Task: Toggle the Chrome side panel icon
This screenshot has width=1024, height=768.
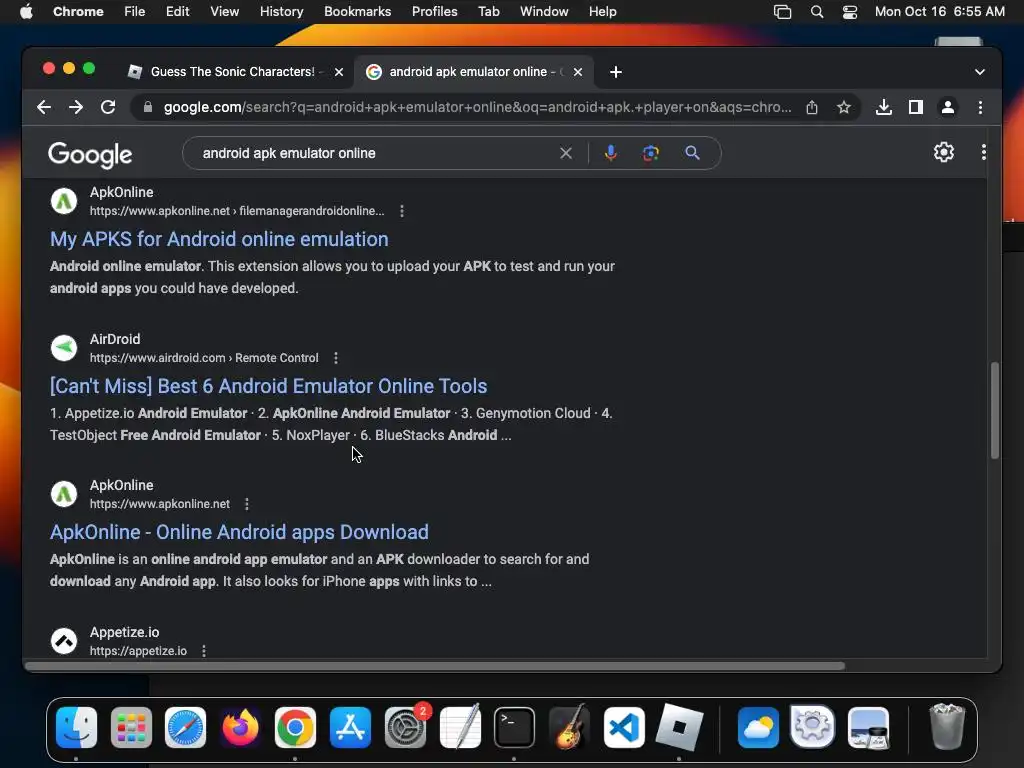Action: (x=916, y=107)
